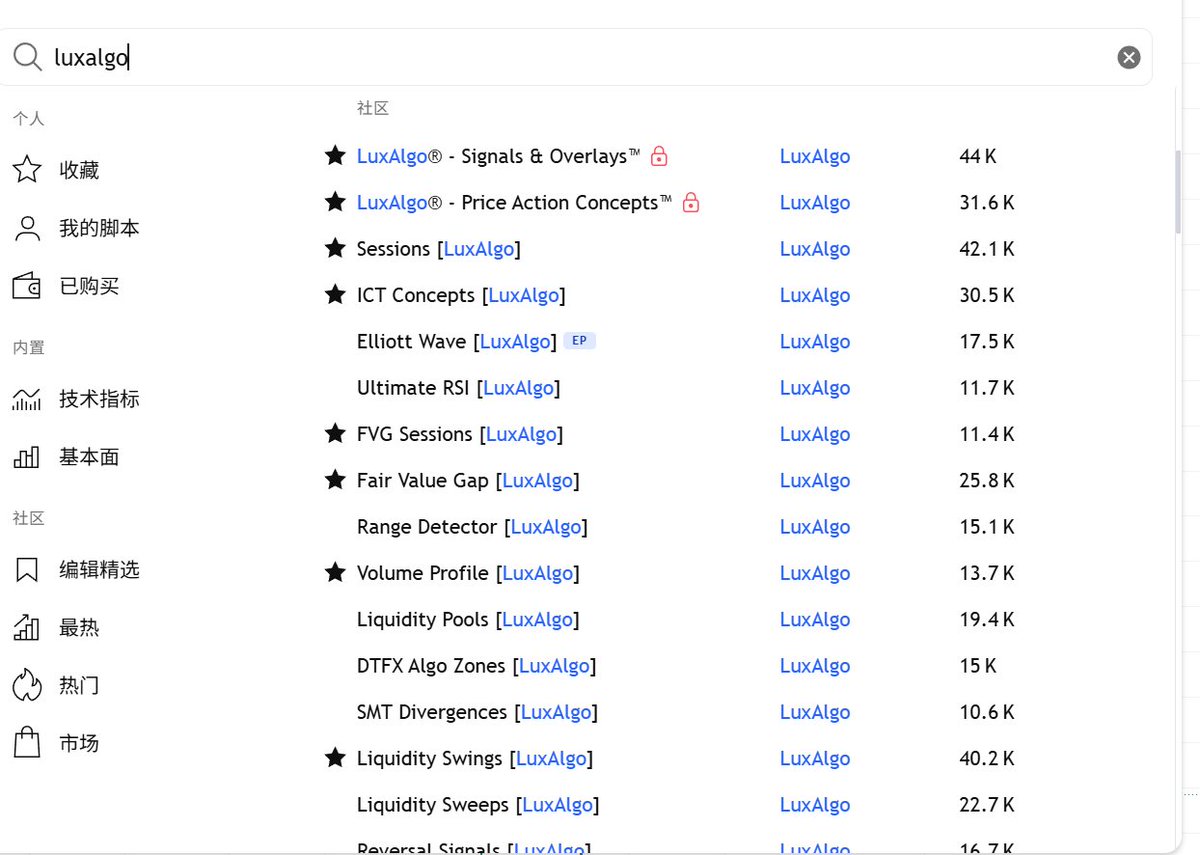Select the Range Detector [LuxAlgo] script

click(472, 527)
